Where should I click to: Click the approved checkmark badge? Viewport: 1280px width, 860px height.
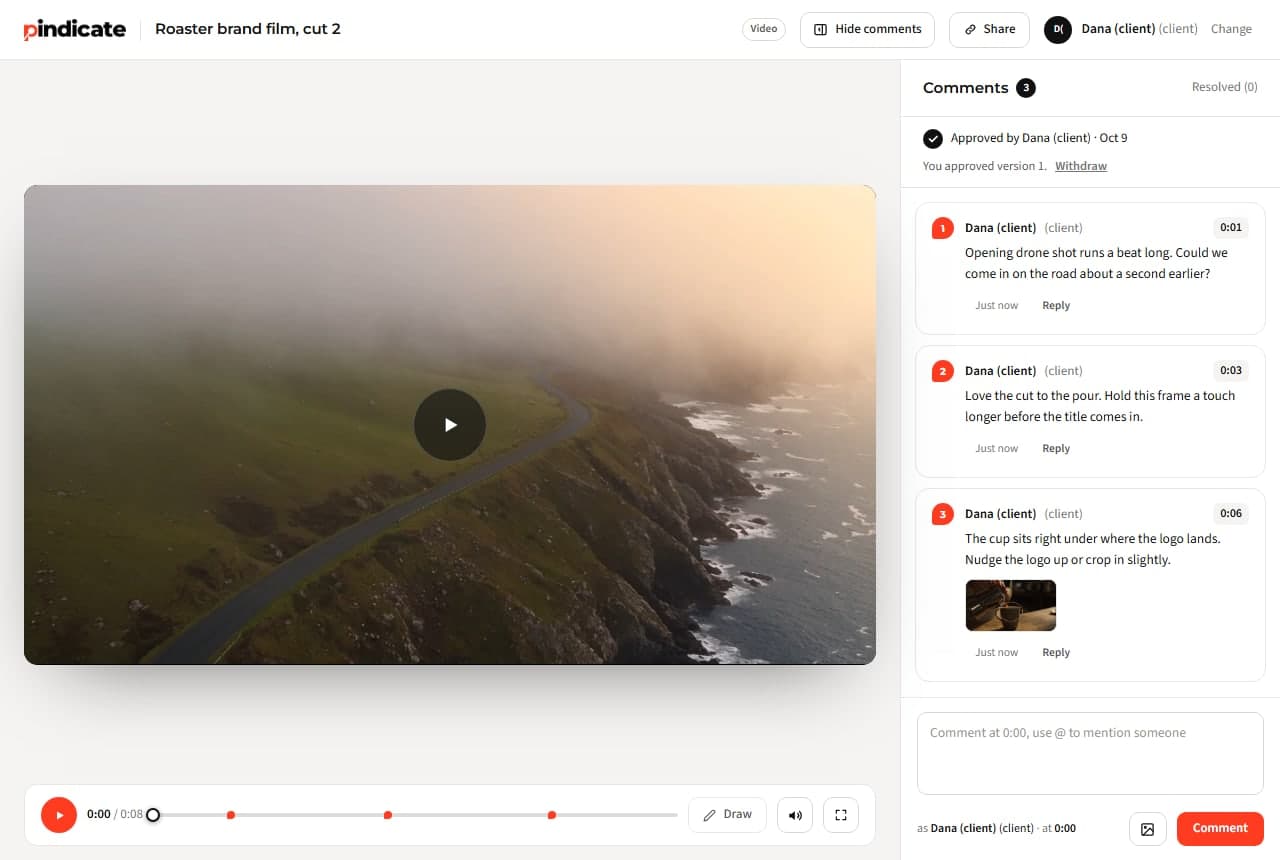(933, 138)
